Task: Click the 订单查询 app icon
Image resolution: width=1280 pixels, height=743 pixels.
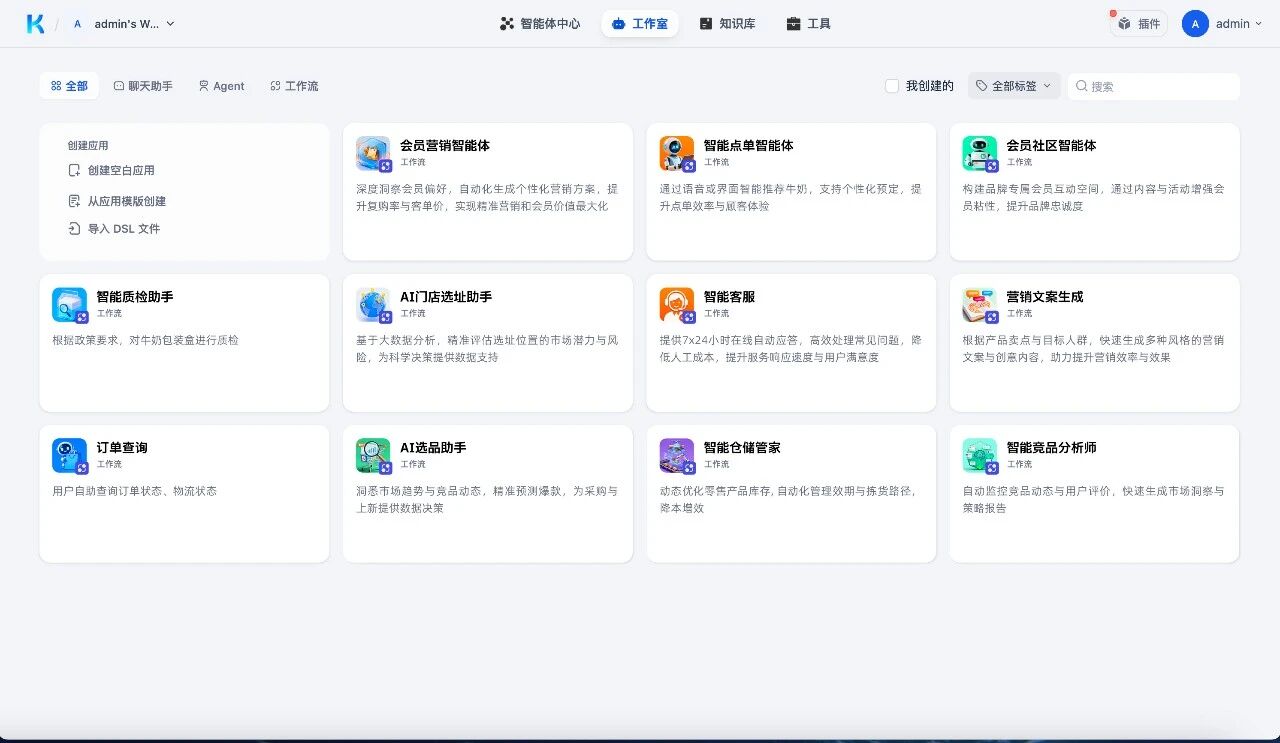Action: pos(68,454)
